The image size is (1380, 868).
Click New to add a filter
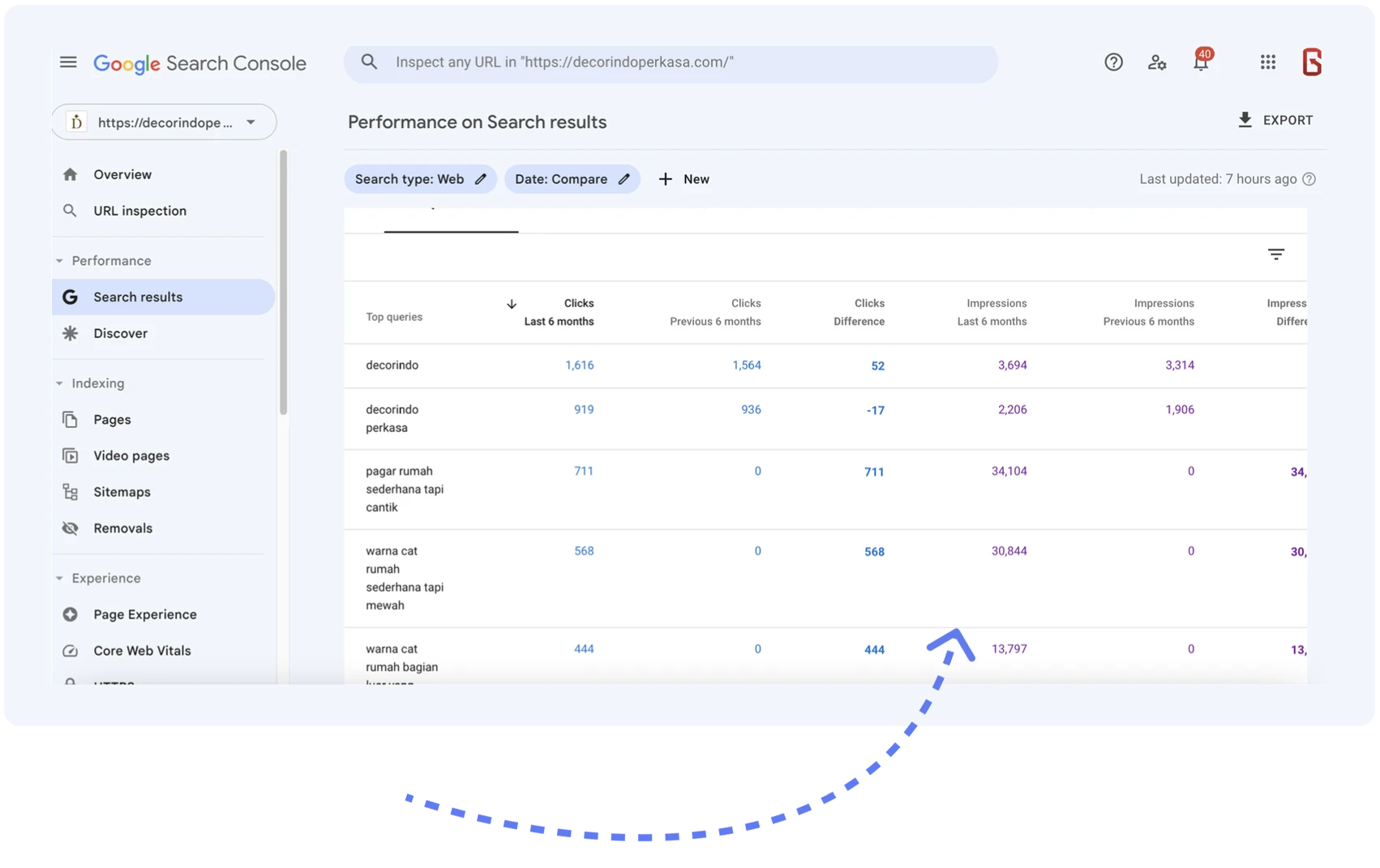(684, 179)
